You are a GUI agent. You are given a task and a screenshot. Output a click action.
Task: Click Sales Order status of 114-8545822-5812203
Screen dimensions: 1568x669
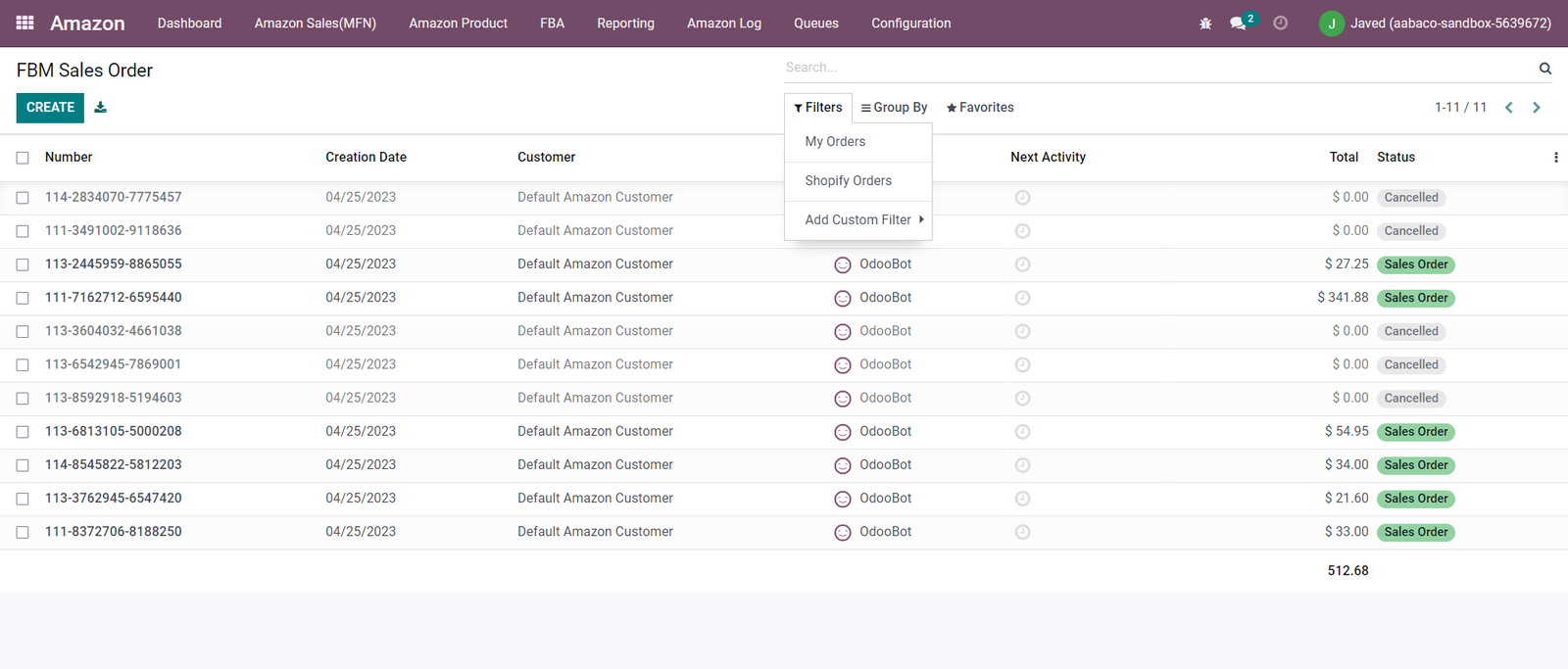1416,465
